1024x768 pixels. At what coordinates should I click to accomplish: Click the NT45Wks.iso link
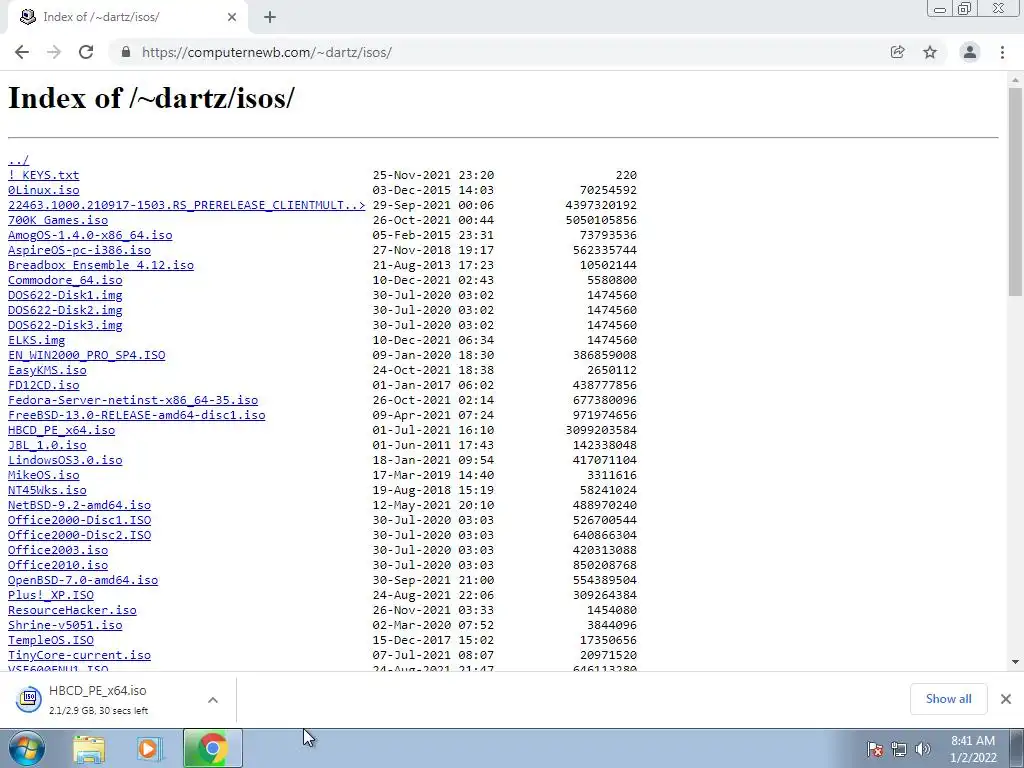(47, 490)
